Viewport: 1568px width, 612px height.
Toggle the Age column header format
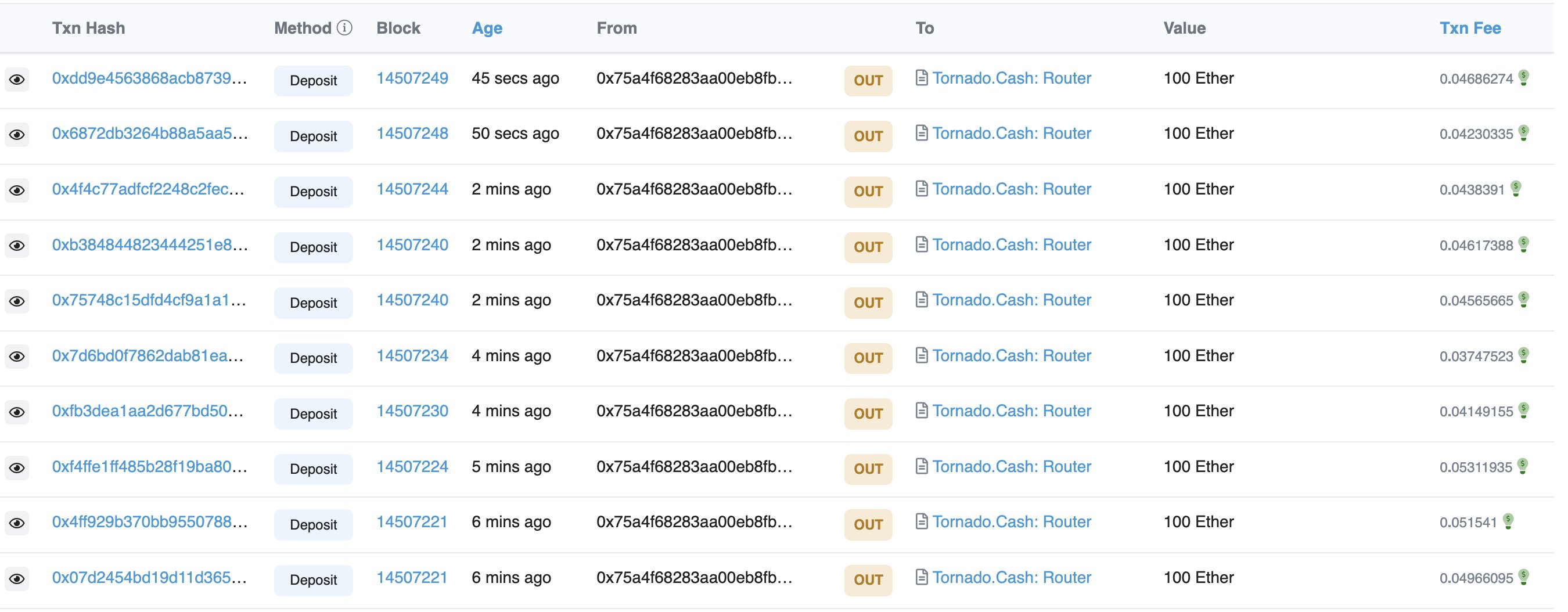pos(487,28)
